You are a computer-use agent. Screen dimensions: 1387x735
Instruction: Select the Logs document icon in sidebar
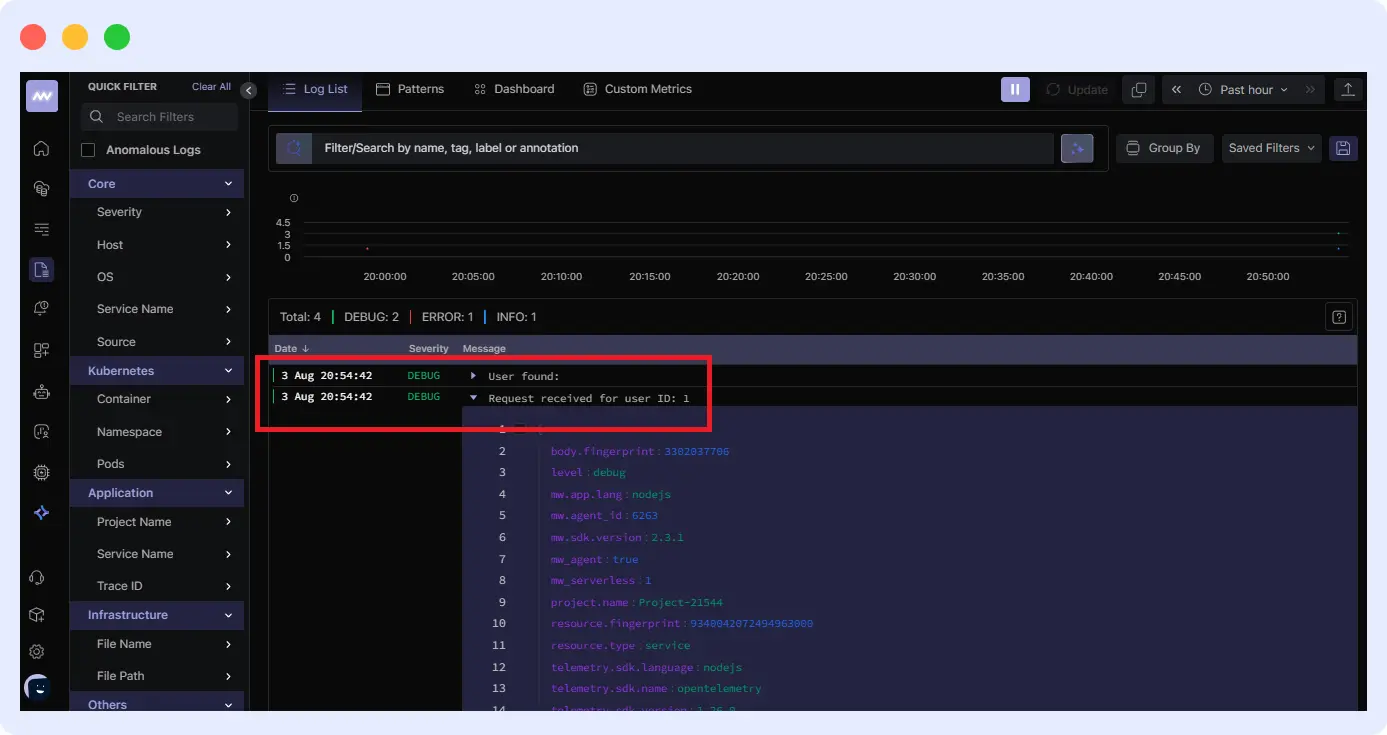(41, 269)
